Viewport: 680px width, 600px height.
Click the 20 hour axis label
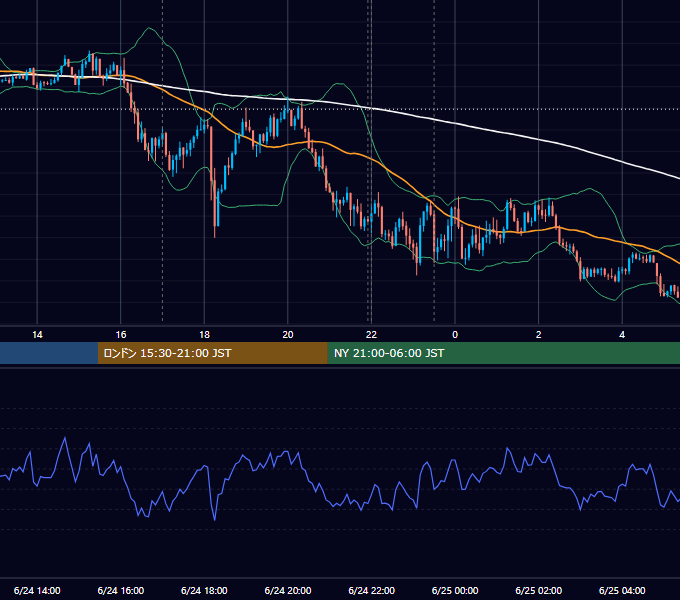pos(288,335)
